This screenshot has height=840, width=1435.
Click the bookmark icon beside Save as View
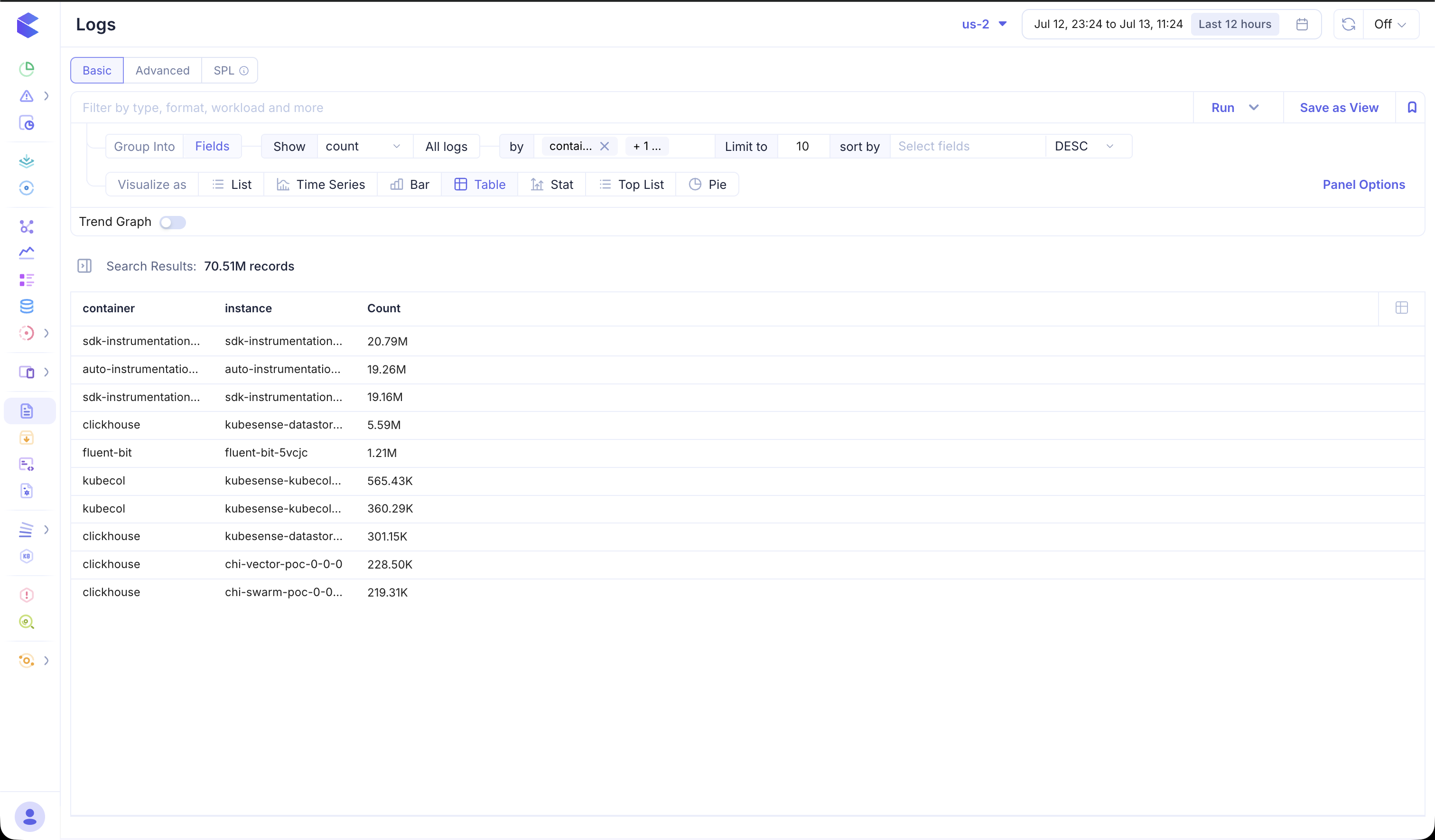[x=1412, y=107]
